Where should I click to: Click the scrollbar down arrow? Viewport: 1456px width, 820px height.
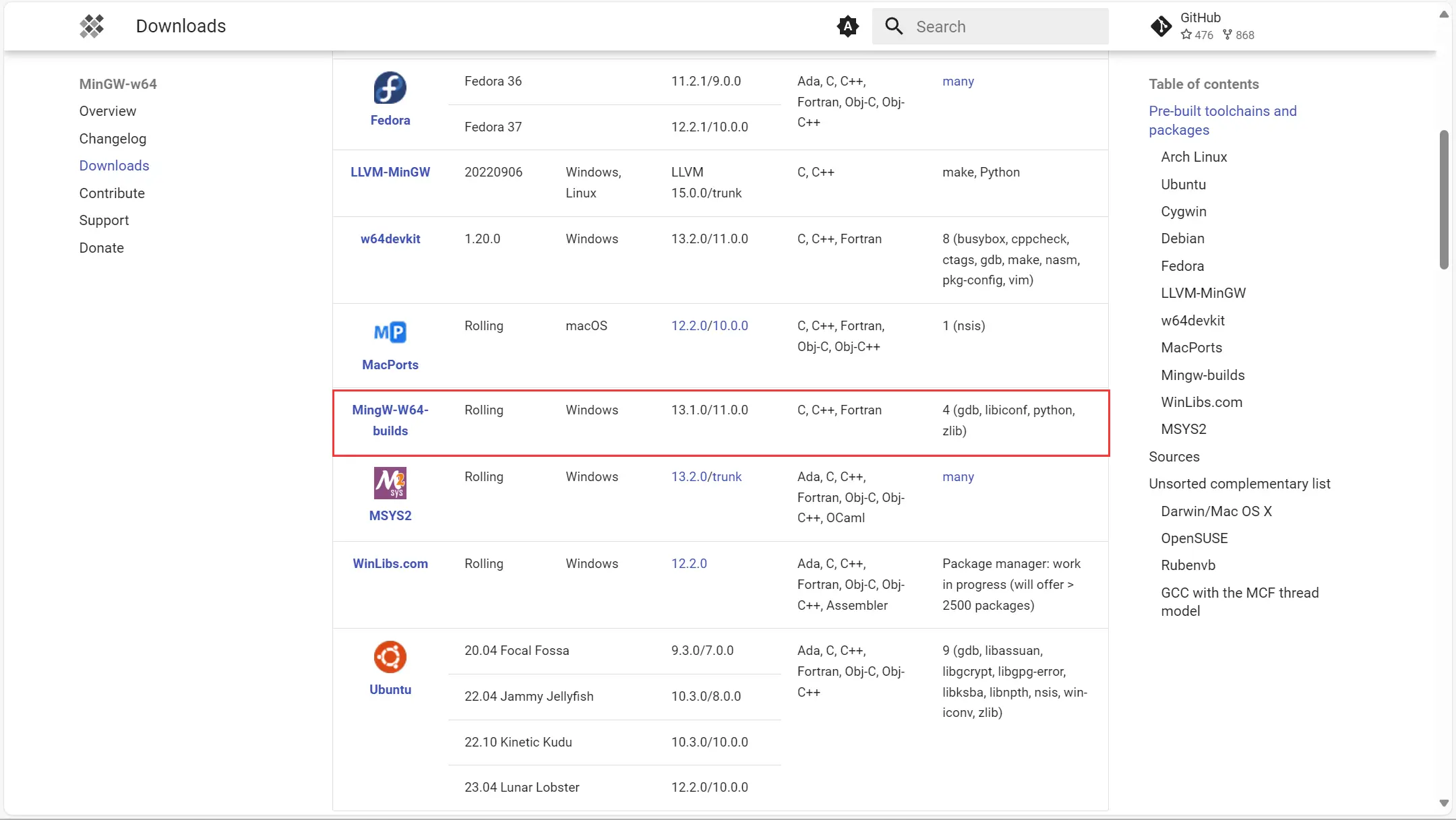[1444, 803]
